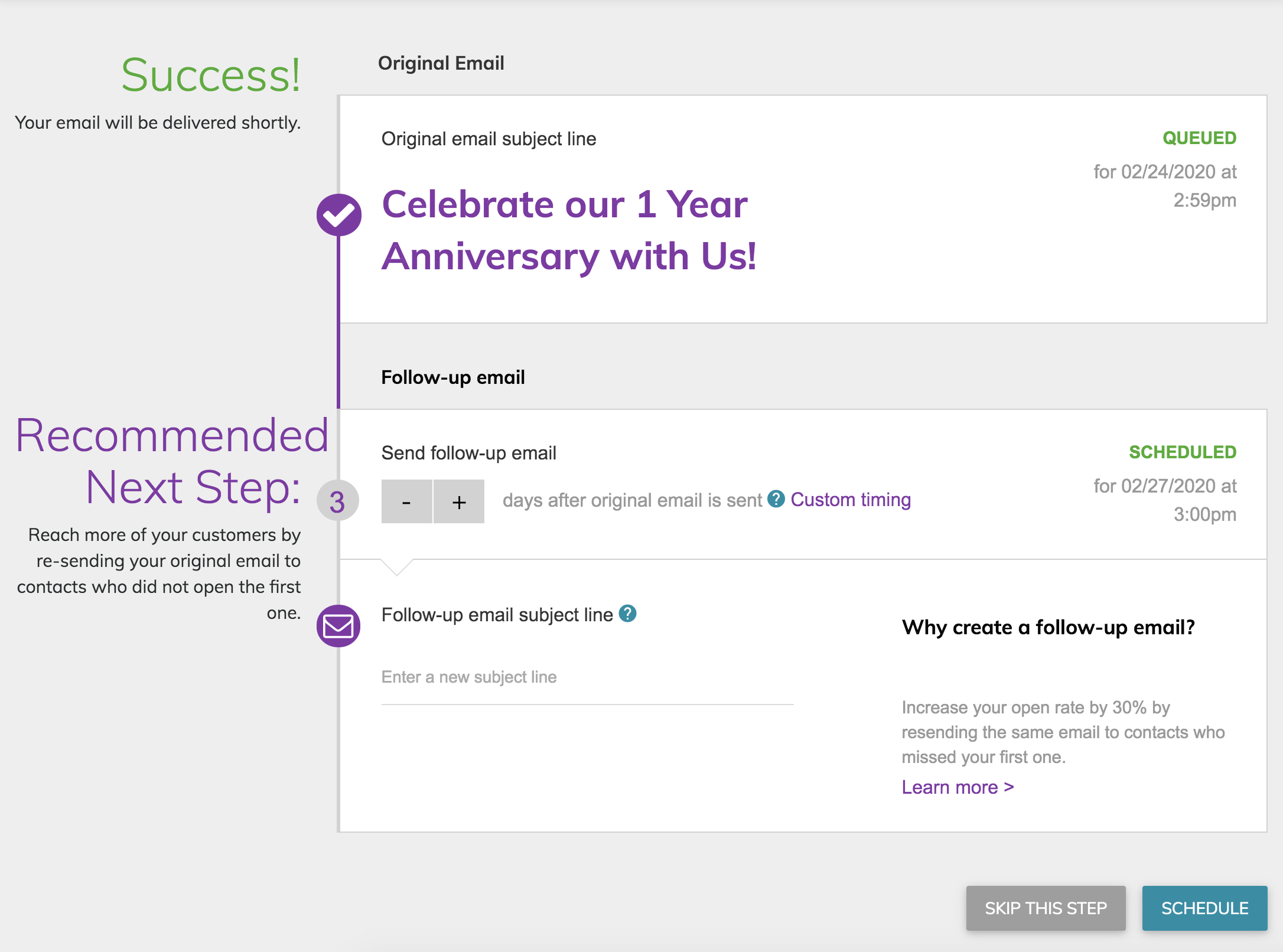Screen dimensions: 1283x952
Task: Open help icon next to days after original email
Action: click(x=776, y=499)
